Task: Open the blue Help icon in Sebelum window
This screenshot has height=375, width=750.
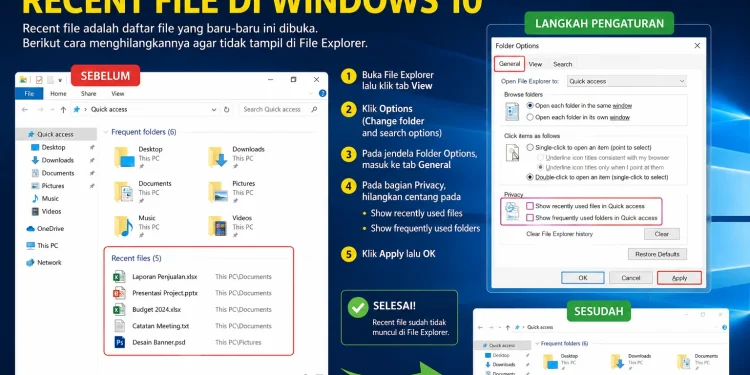Action: pyautogui.click(x=322, y=93)
